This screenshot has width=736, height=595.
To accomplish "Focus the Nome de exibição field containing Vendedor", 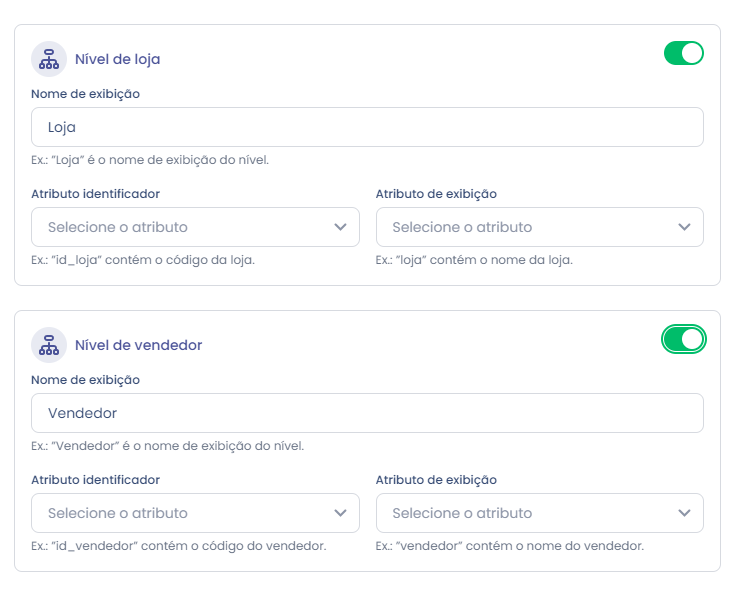I will tap(368, 413).
